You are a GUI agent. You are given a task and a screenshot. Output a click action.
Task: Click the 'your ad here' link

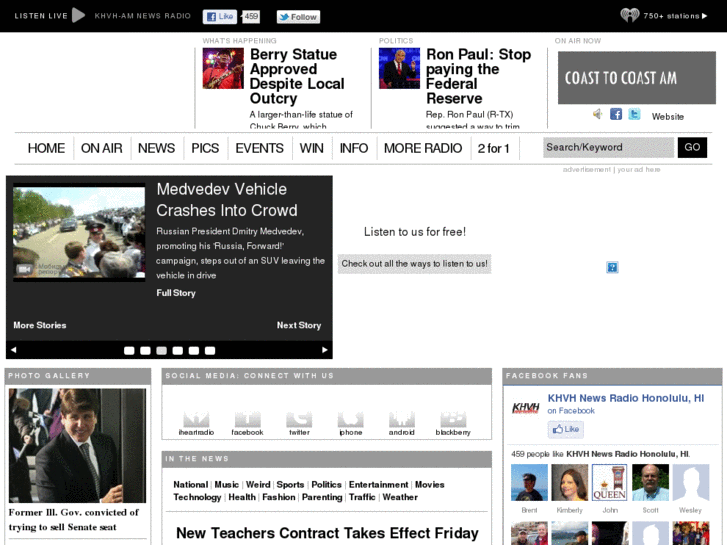click(x=638, y=170)
